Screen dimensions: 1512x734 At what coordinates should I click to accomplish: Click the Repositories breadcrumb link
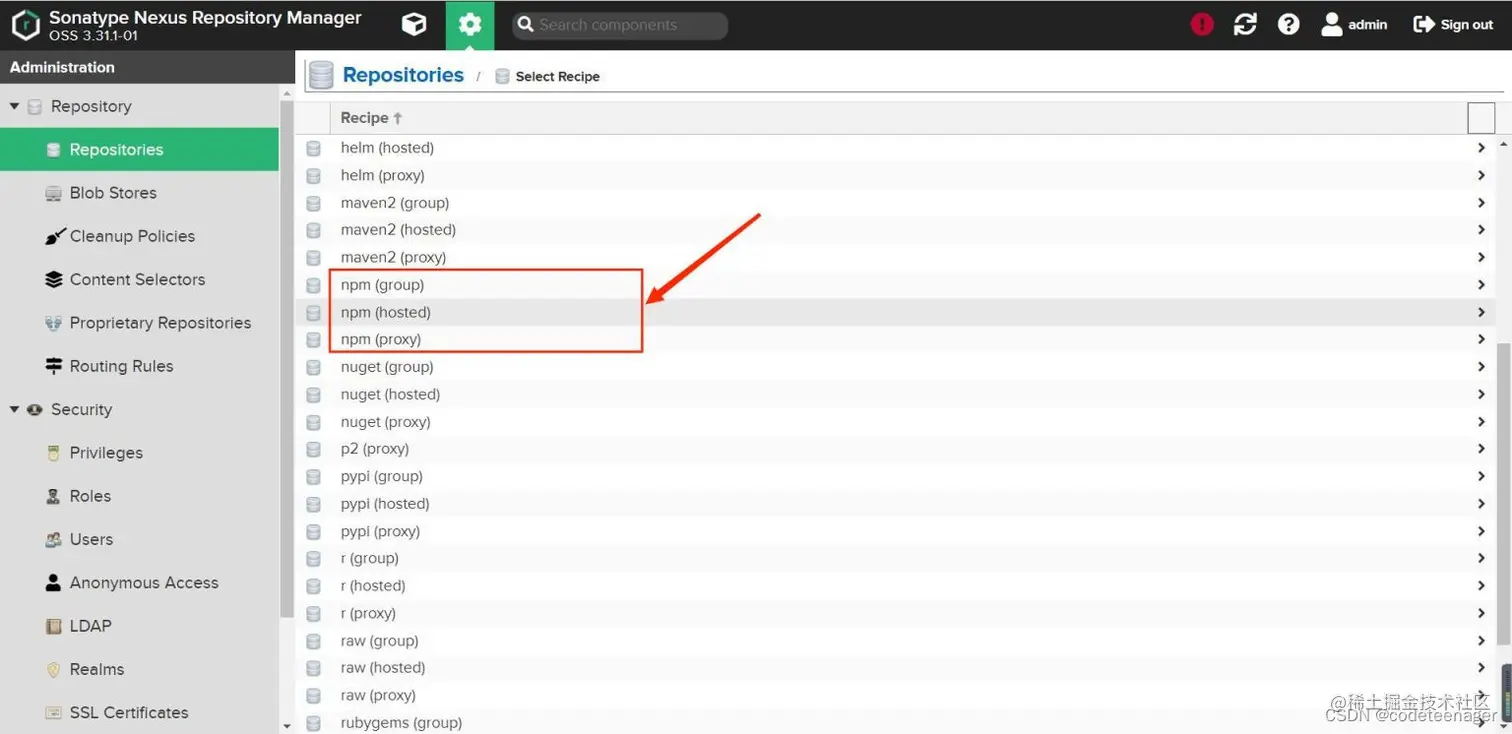pos(403,75)
